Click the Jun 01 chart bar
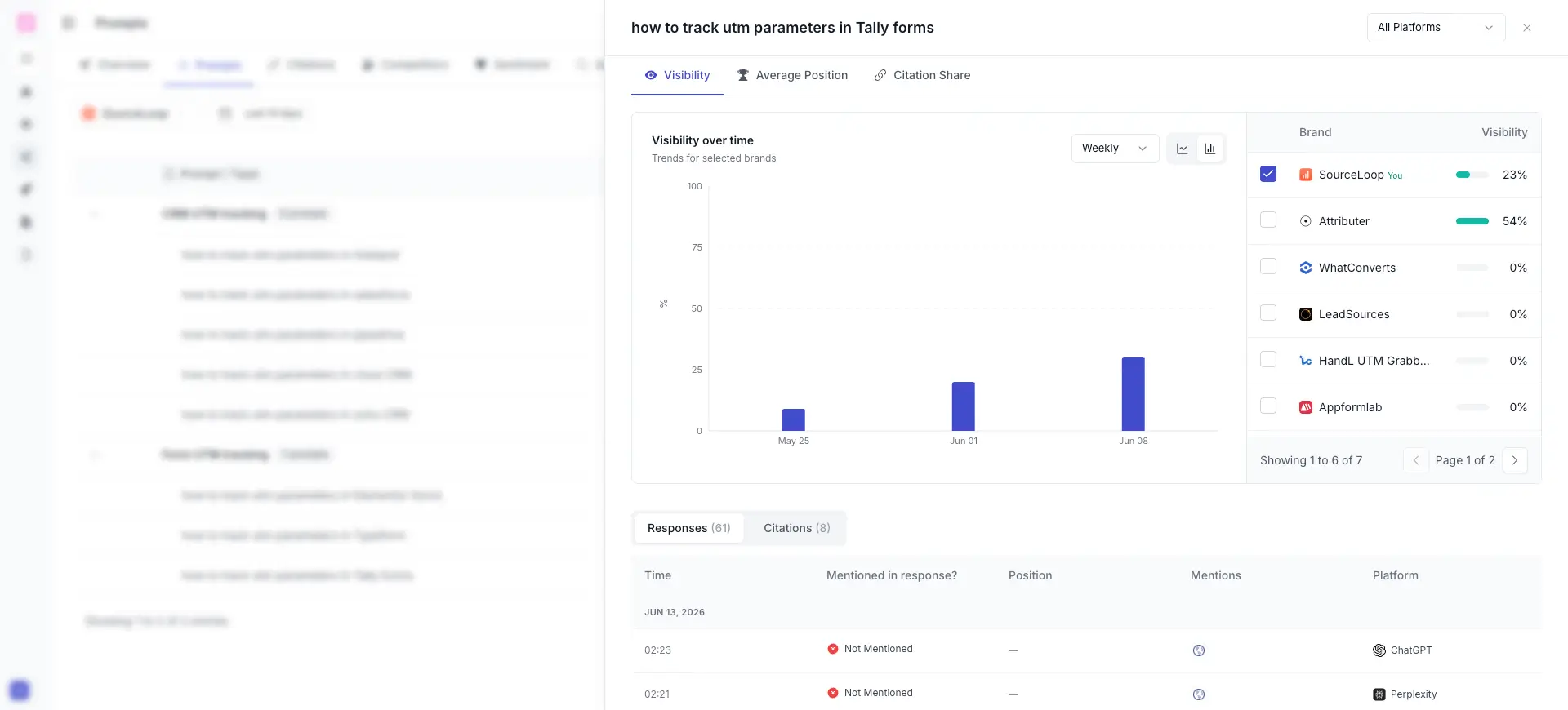Viewport: 1568px width, 710px height. pyautogui.click(x=964, y=406)
